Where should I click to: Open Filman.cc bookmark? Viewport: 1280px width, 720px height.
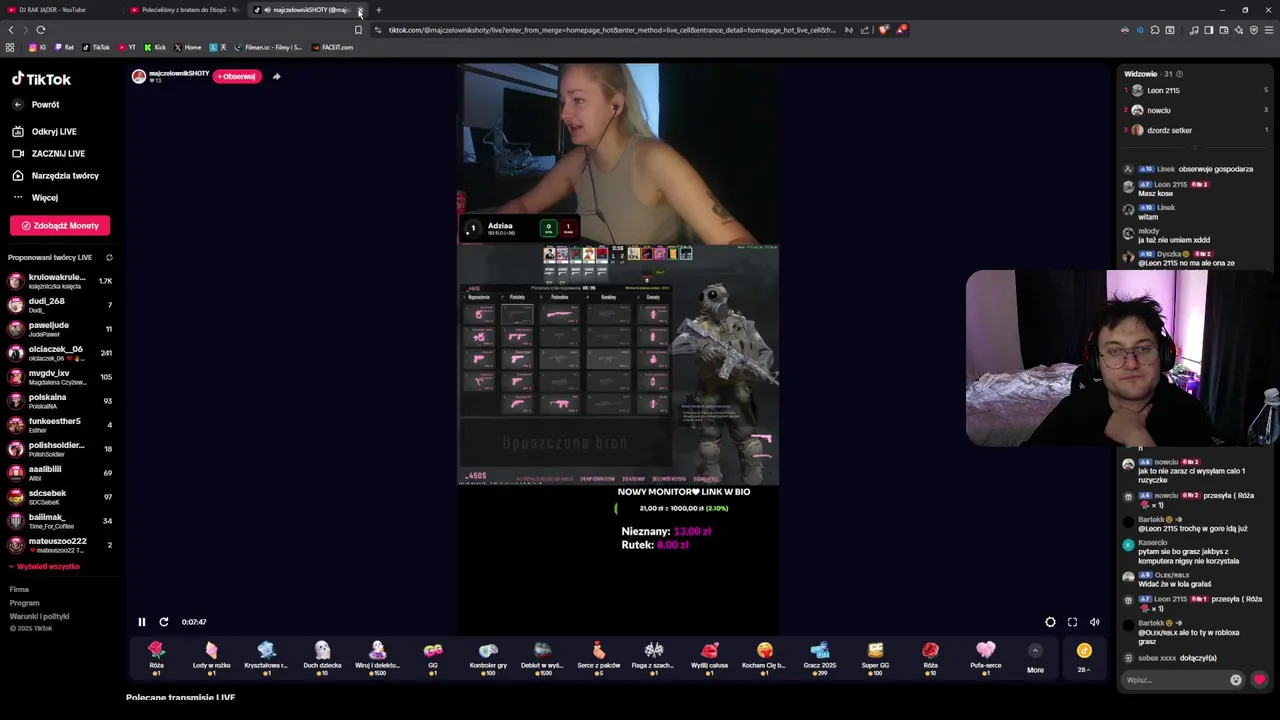click(x=268, y=47)
